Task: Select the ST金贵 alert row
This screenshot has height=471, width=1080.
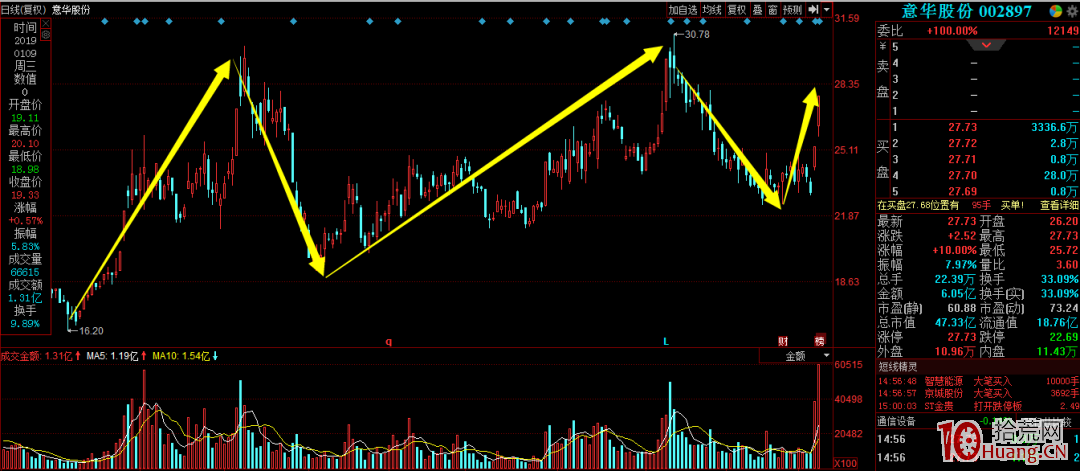Action: pos(978,406)
